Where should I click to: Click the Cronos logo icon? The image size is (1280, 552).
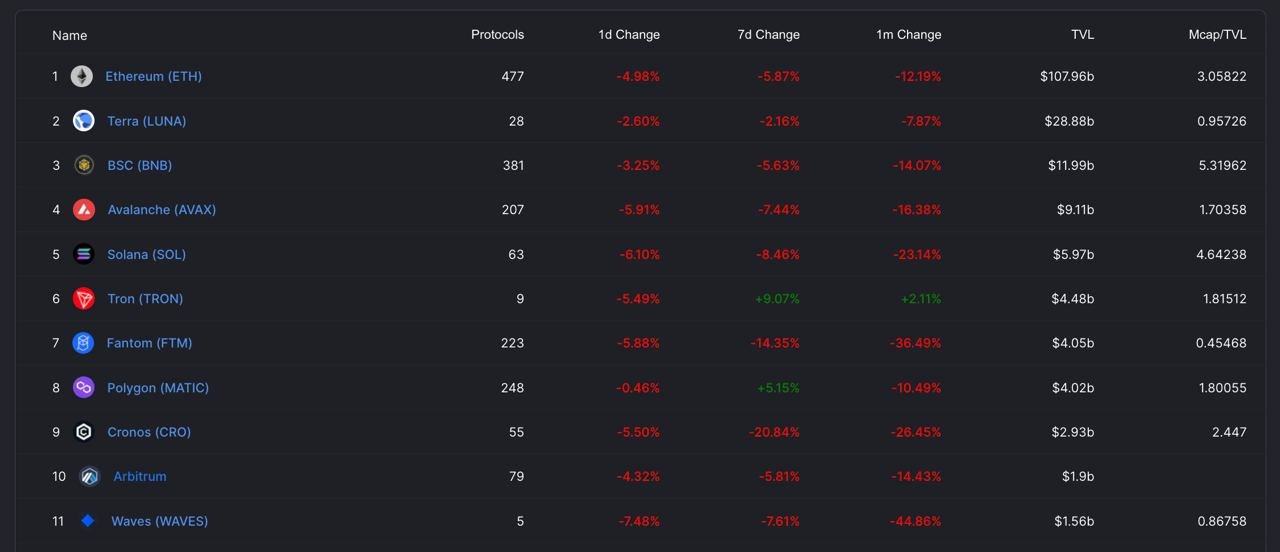[x=84, y=432]
